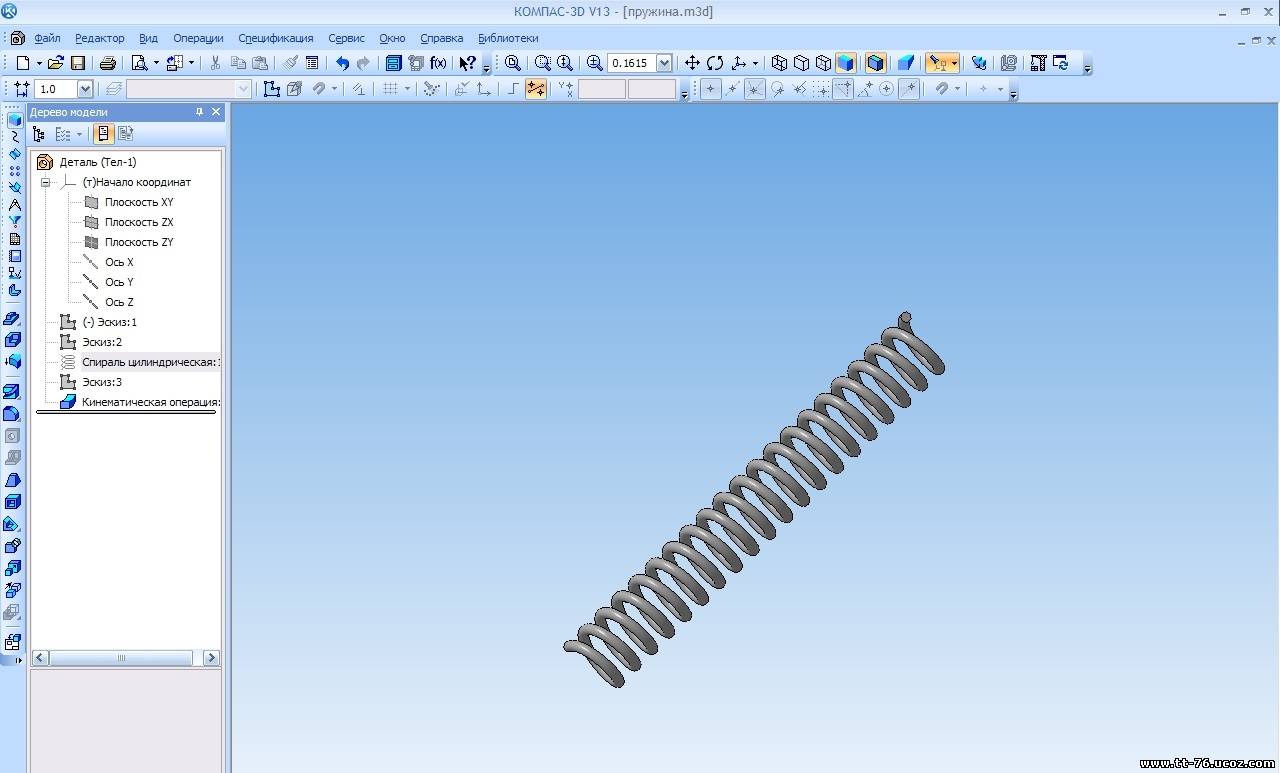Viewport: 1280px width, 773px height.
Task: Open the current scale 1.0 dropdown
Action: [x=85, y=89]
